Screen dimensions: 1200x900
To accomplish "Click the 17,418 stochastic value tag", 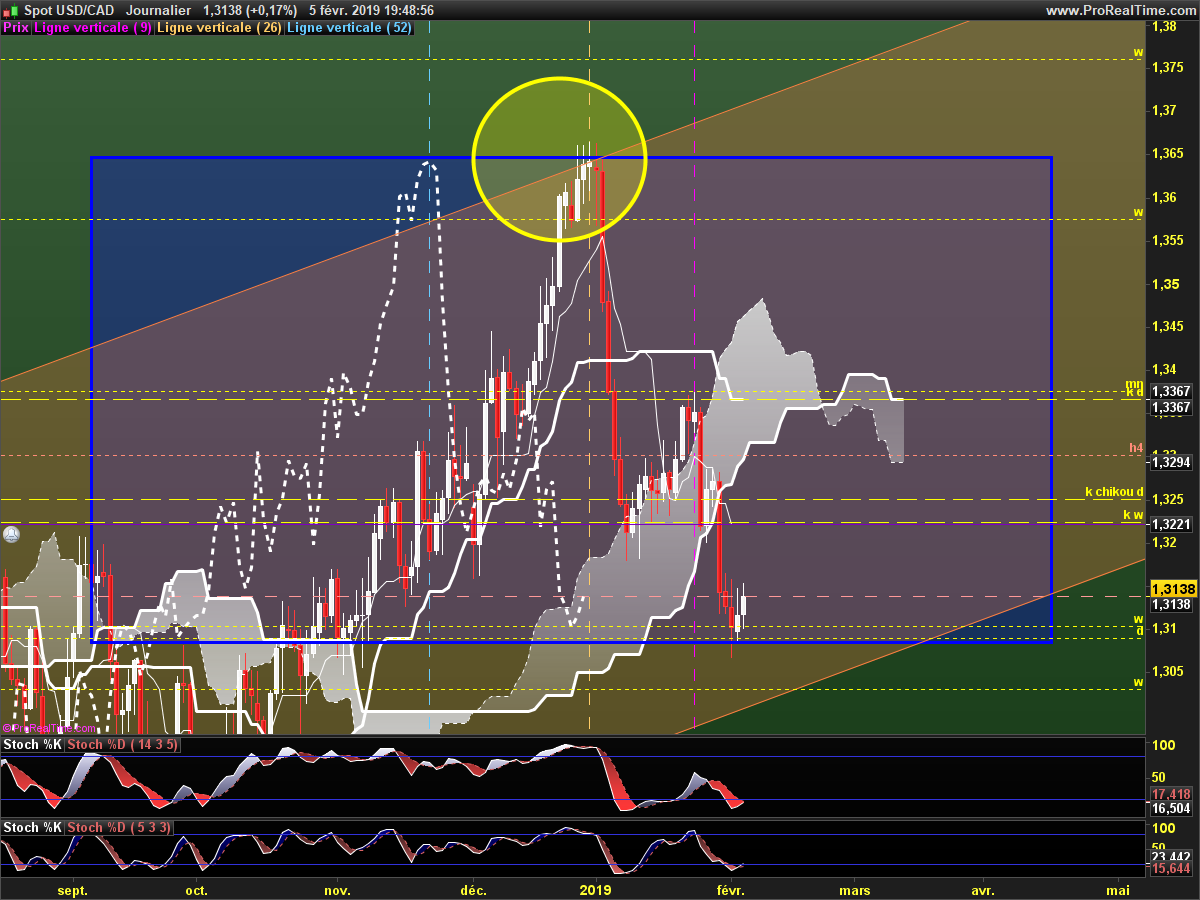I will coord(1172,794).
